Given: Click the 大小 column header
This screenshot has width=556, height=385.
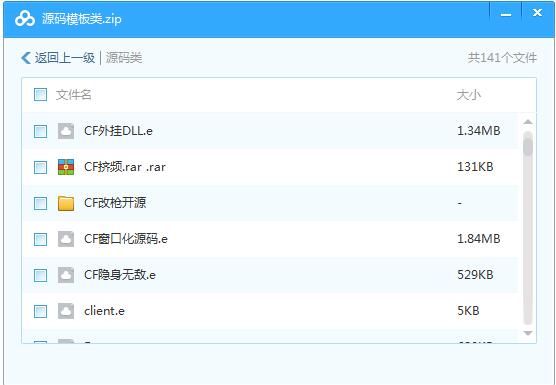Looking at the screenshot, I should pyautogui.click(x=469, y=95).
